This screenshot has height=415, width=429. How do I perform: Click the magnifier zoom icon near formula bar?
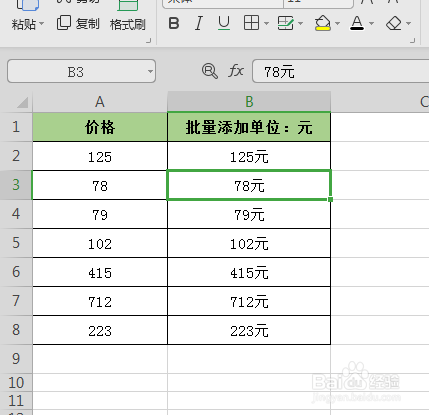click(210, 71)
